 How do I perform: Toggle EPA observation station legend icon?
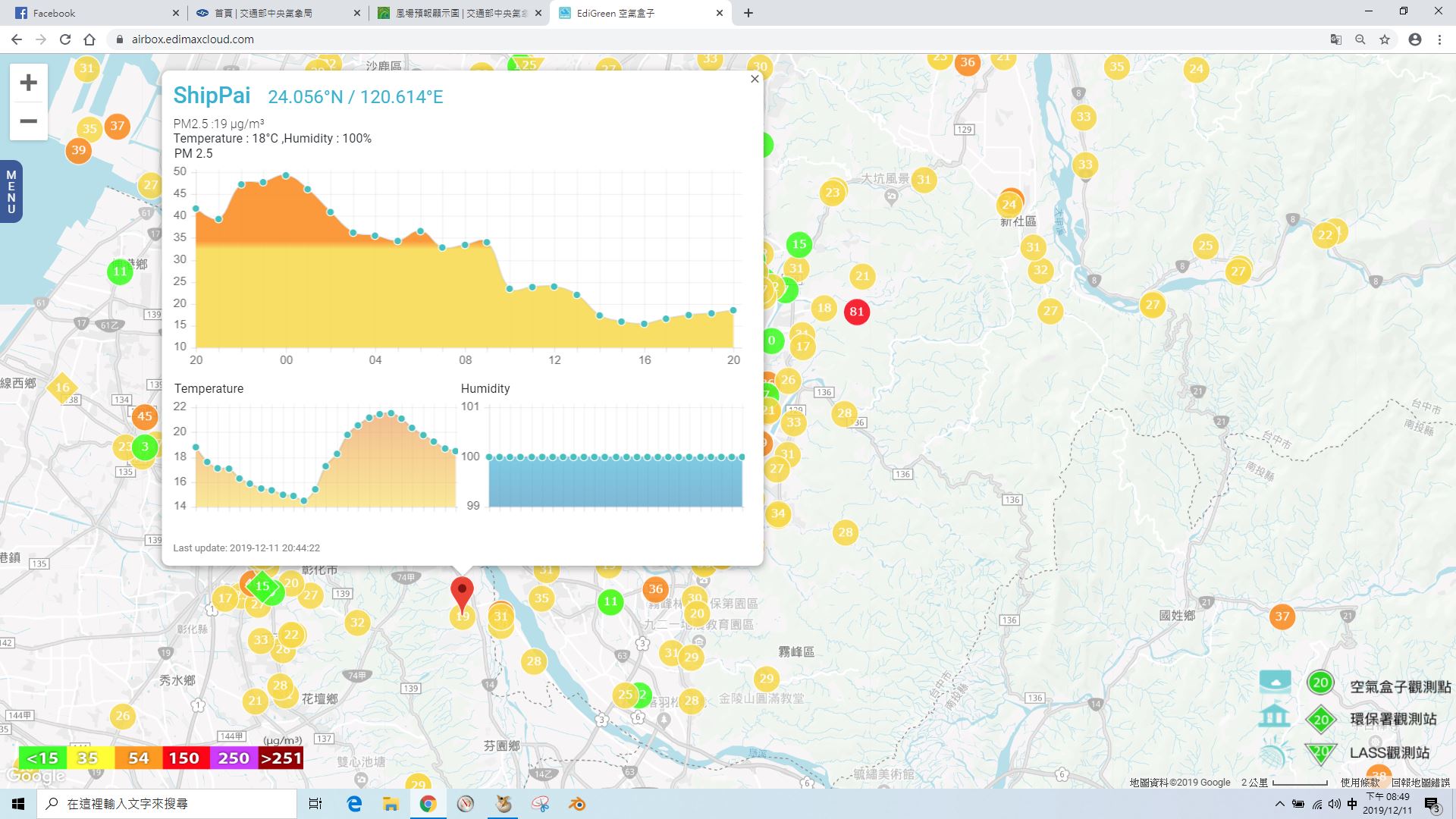click(x=1321, y=720)
